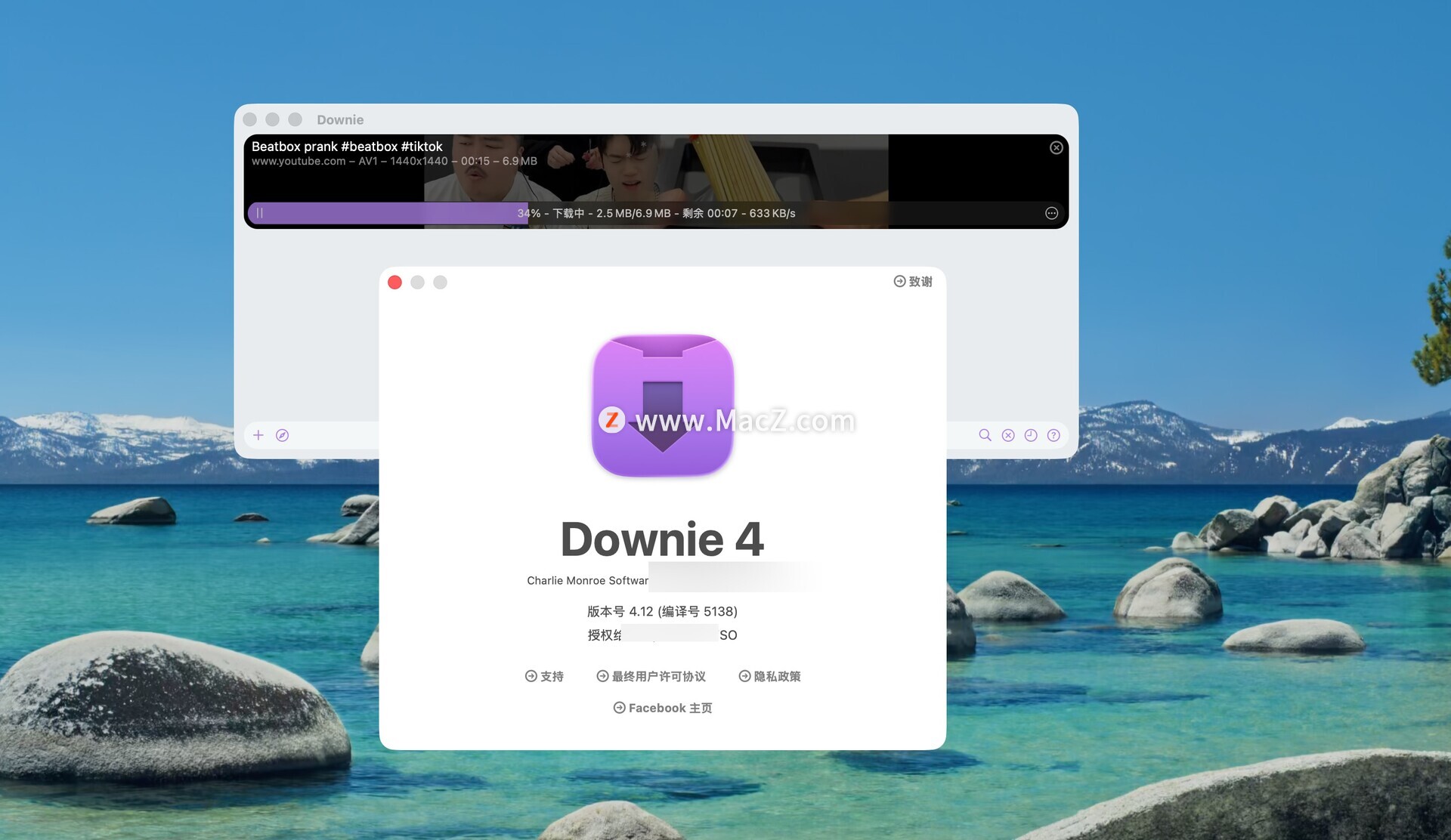Visit the Facebook 主页 link
The image size is (1451, 840).
662,709
